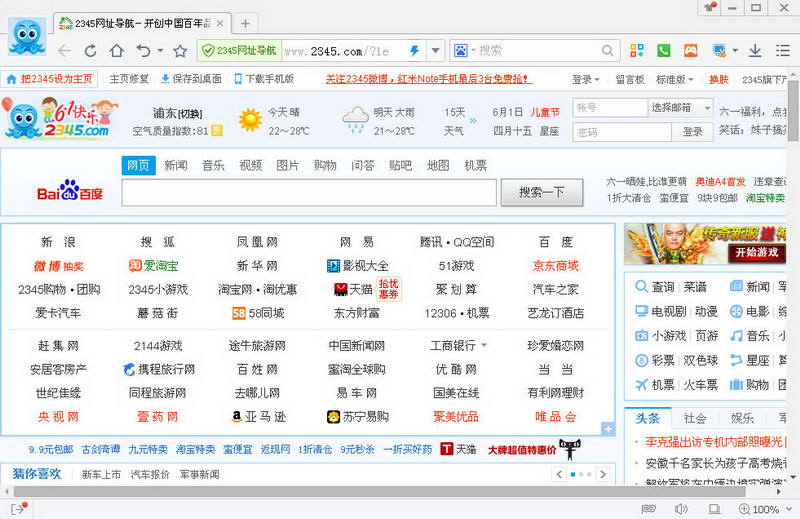Screen dimensions: 800x519
Task: Expand the 标准版 version dropdown
Action: tap(675, 79)
